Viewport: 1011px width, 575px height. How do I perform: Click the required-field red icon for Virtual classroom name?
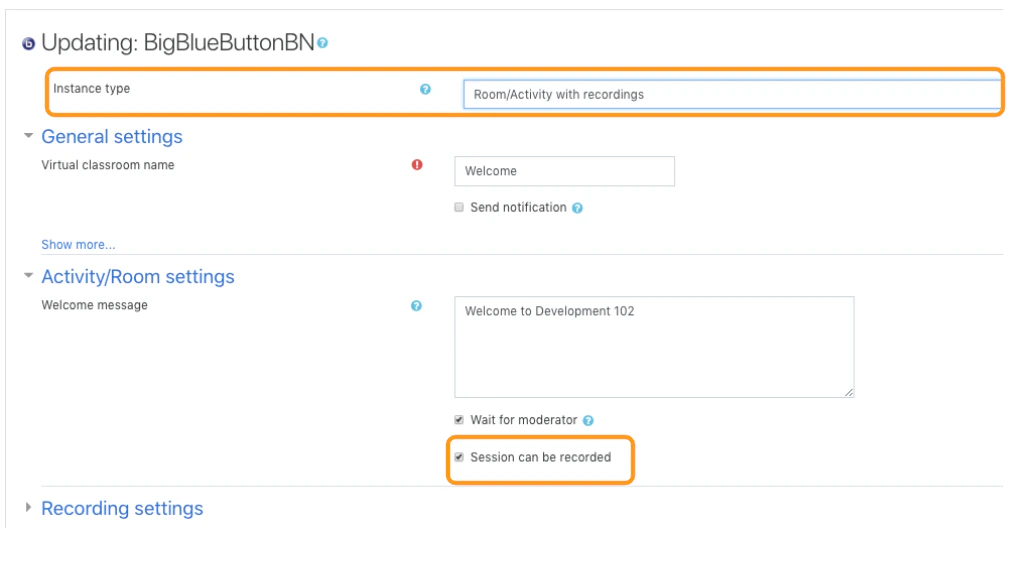[417, 165]
